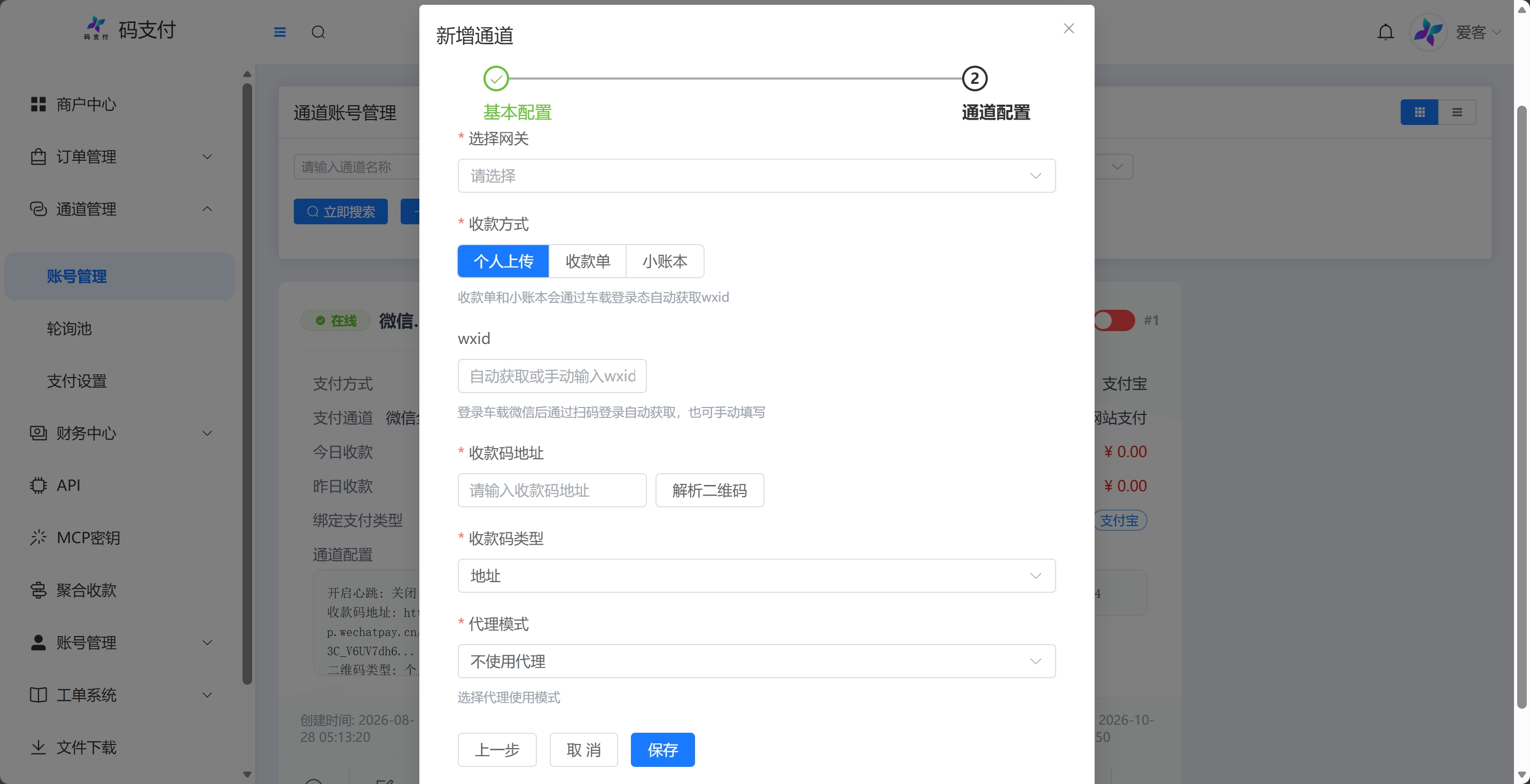
Task: Open the 代理模式 dropdown
Action: pyautogui.click(x=756, y=661)
